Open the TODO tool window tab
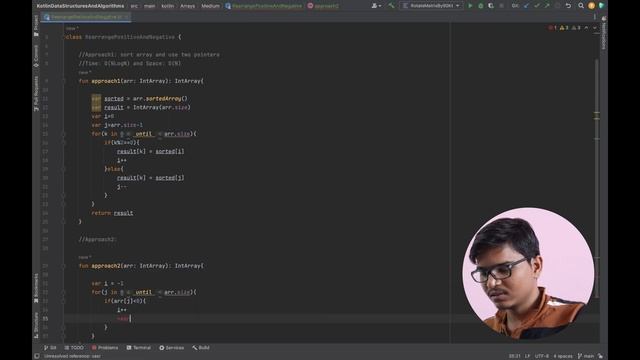The width and height of the screenshot is (640, 360). (x=74, y=348)
